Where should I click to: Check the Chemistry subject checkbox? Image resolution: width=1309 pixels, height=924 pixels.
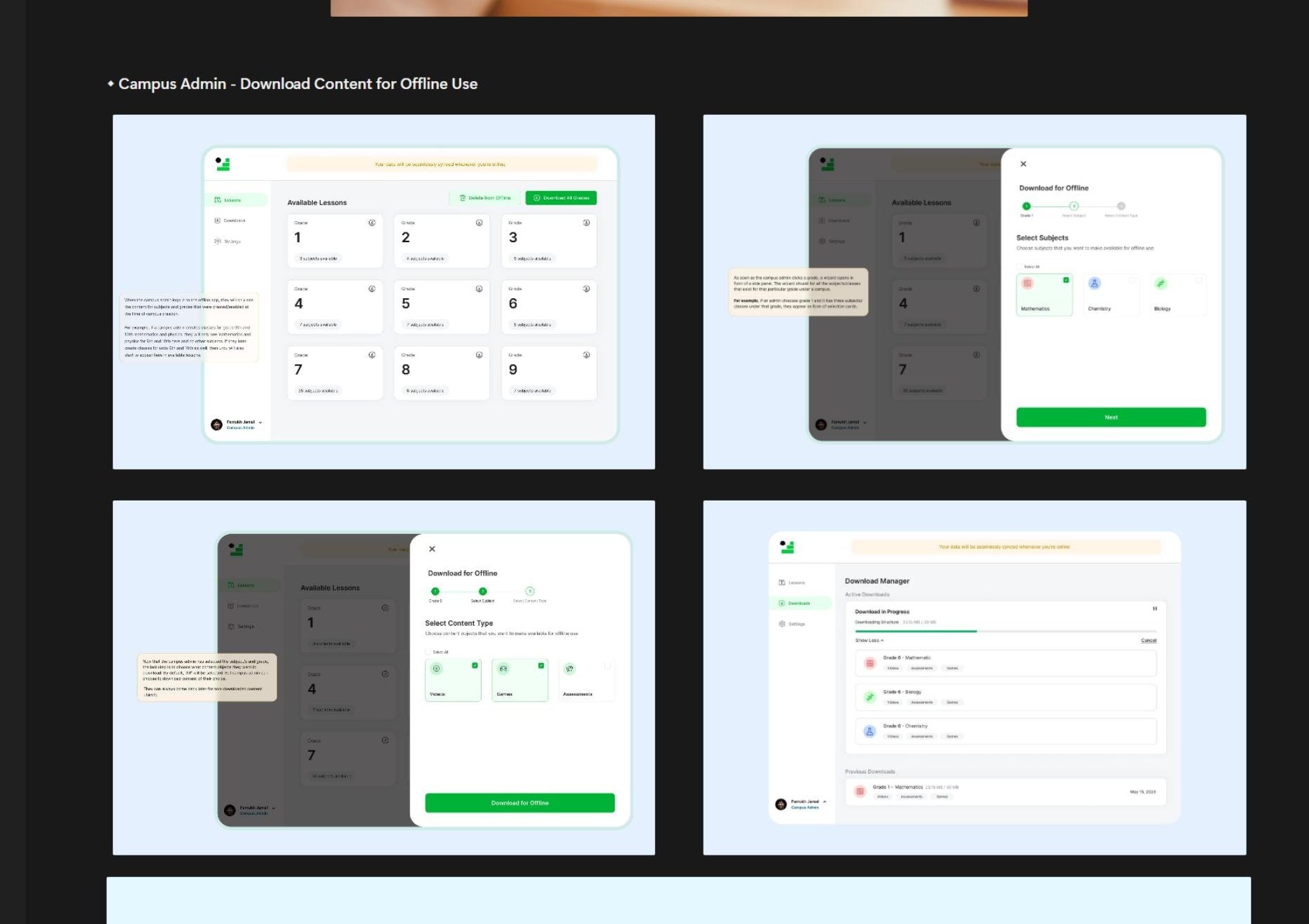pos(1133,280)
